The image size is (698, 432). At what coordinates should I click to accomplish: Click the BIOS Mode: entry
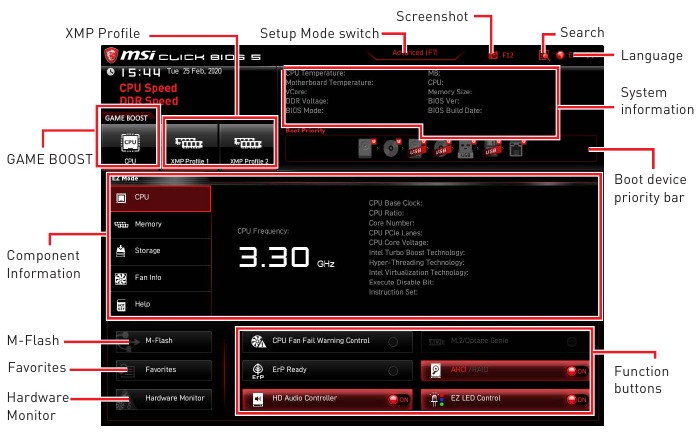point(304,111)
